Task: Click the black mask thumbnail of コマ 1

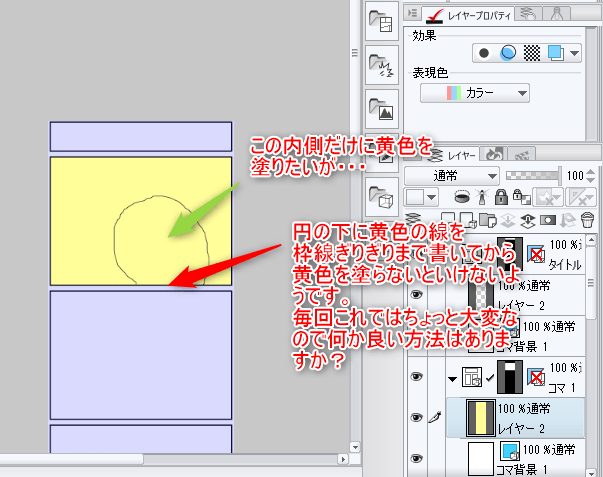Action: [x=510, y=377]
